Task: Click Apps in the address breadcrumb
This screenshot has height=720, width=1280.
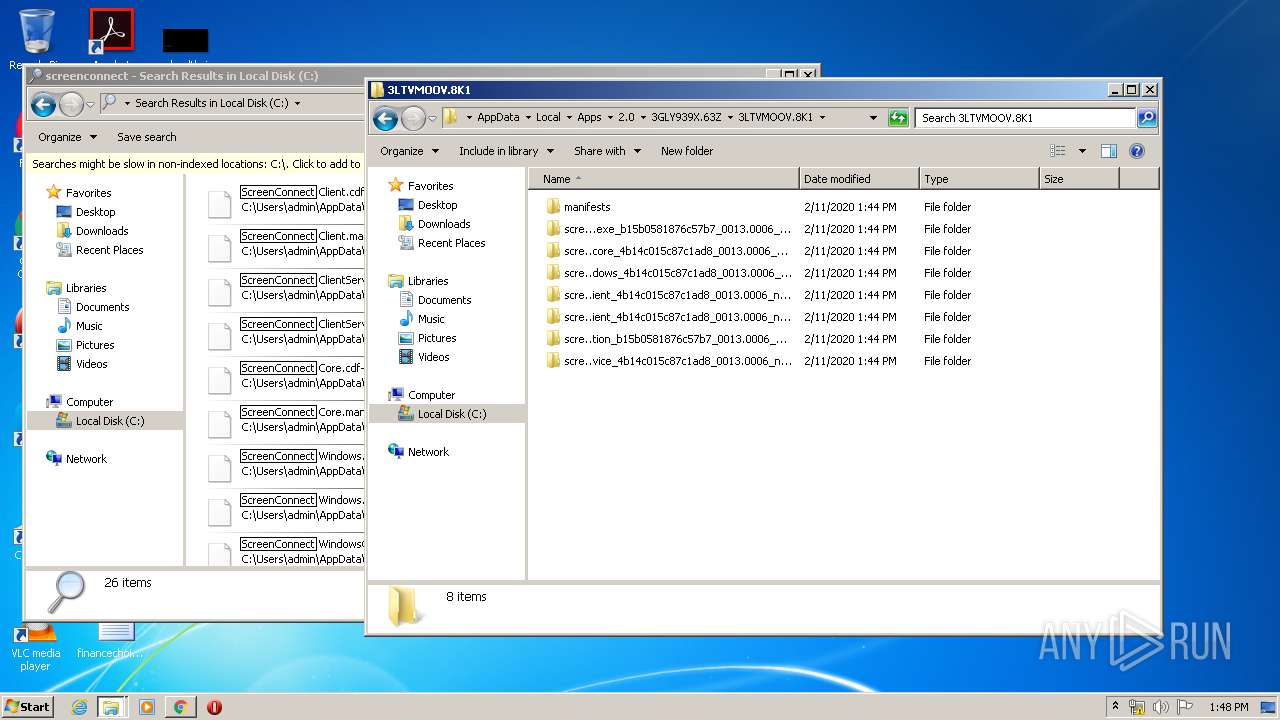Action: (x=590, y=117)
